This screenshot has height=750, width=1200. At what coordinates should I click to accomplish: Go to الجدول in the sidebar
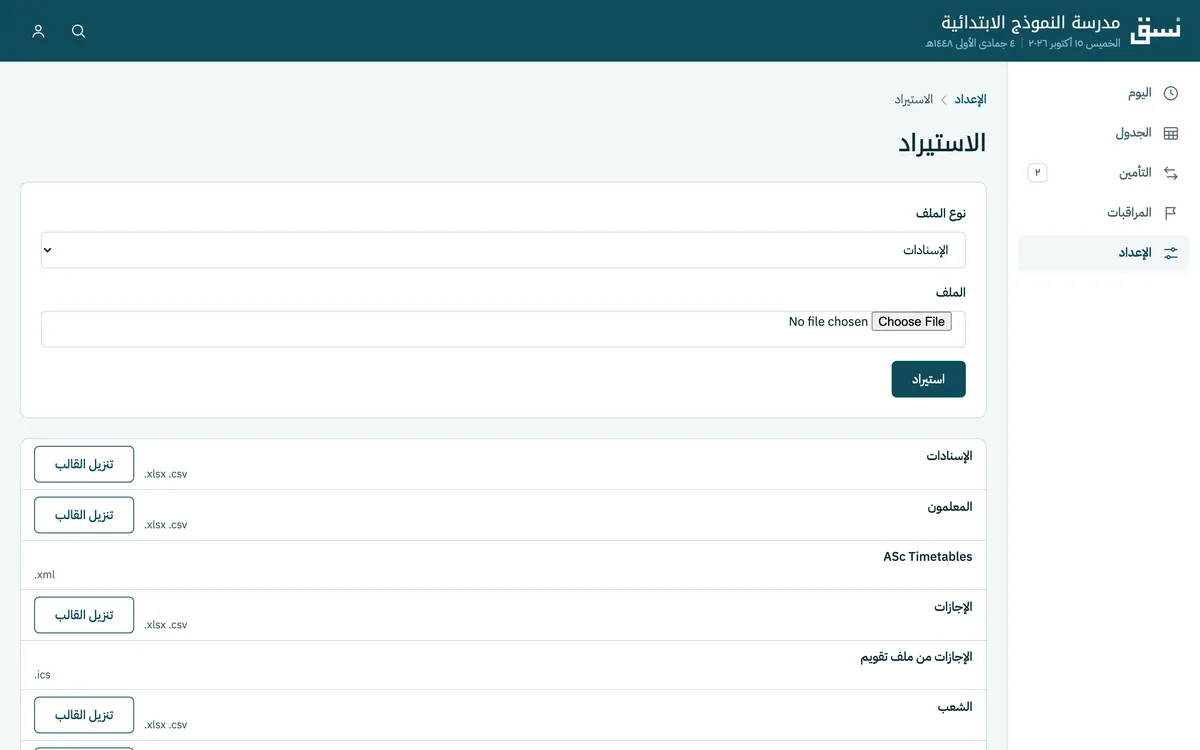1104,133
